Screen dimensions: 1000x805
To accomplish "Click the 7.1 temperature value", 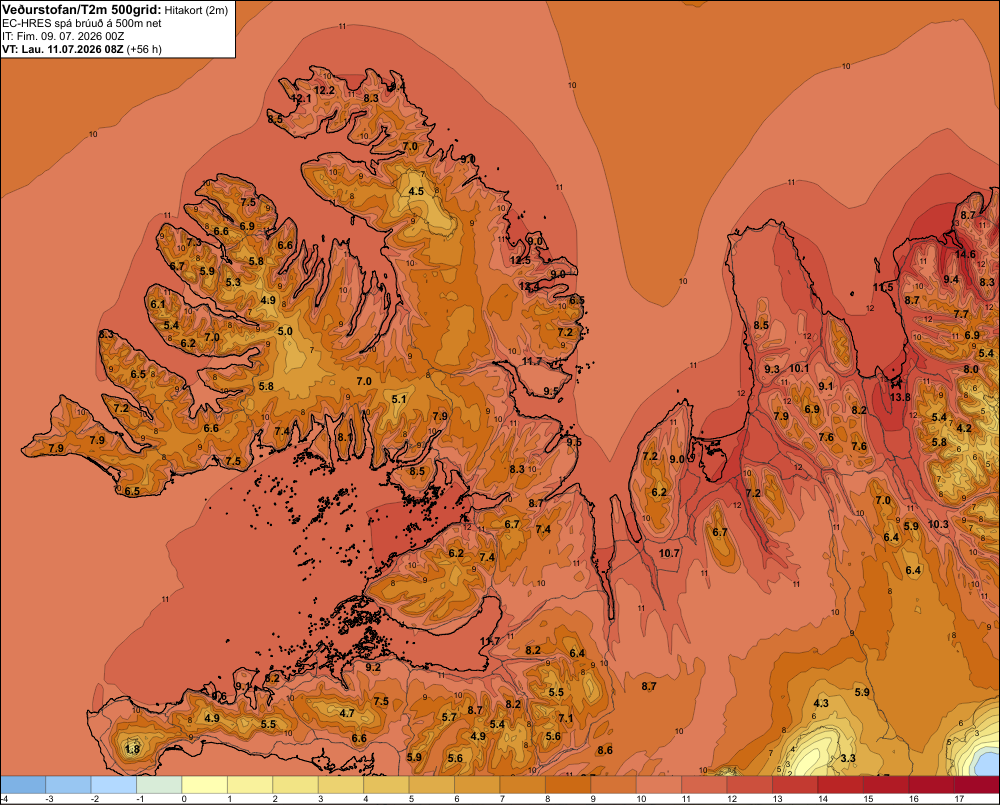I will [566, 718].
